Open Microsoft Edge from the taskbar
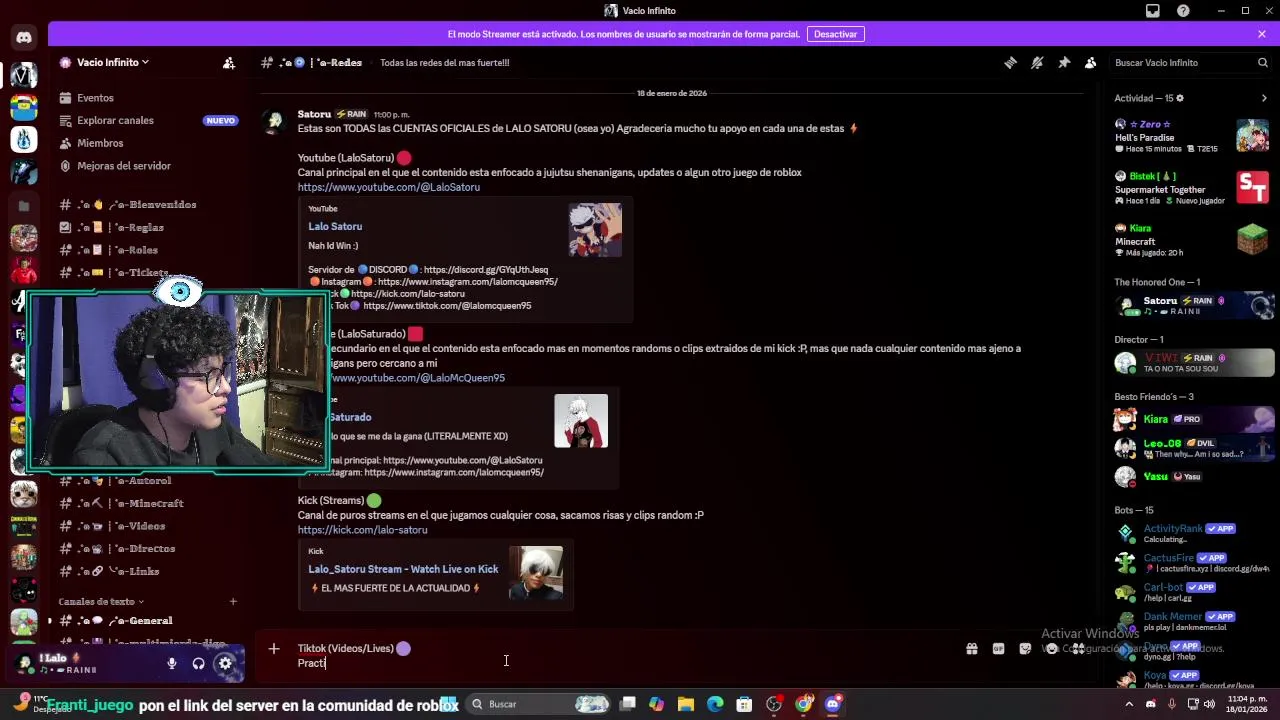The height and width of the screenshot is (720, 1280). pyautogui.click(x=715, y=704)
